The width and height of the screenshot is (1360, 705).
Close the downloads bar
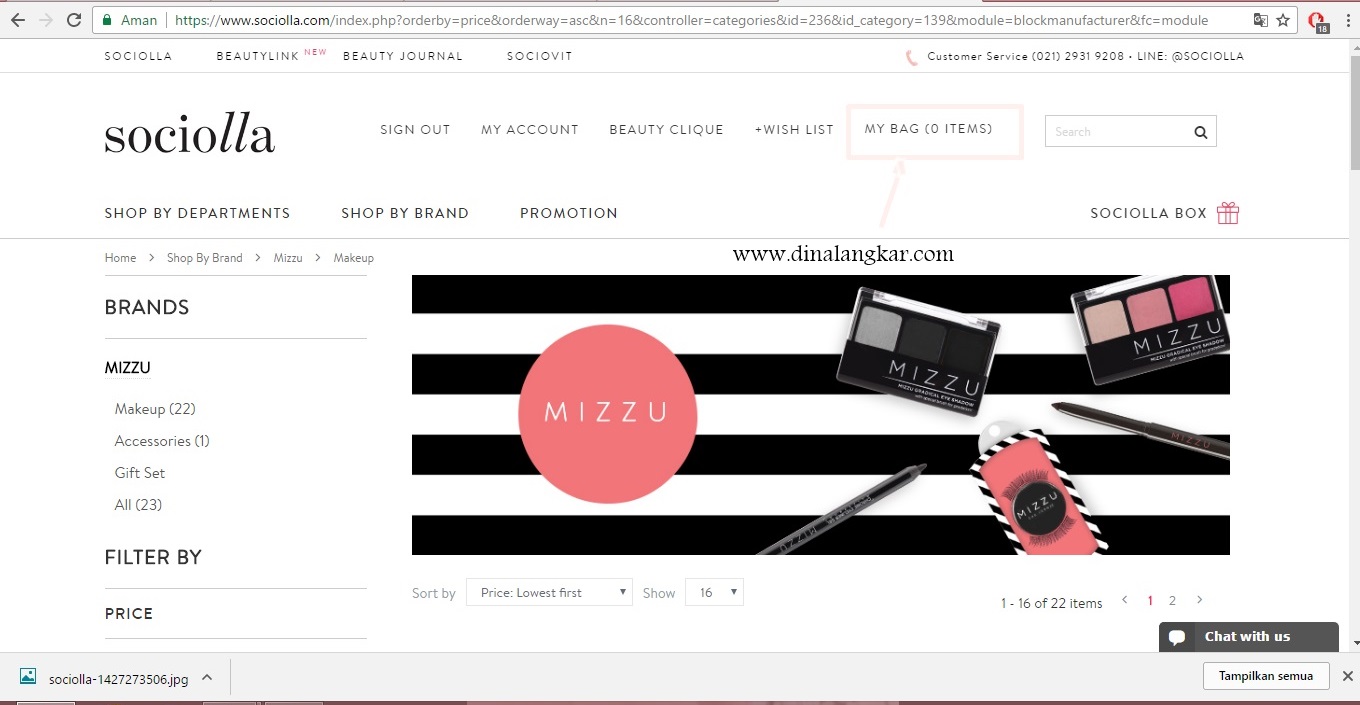(x=1347, y=676)
